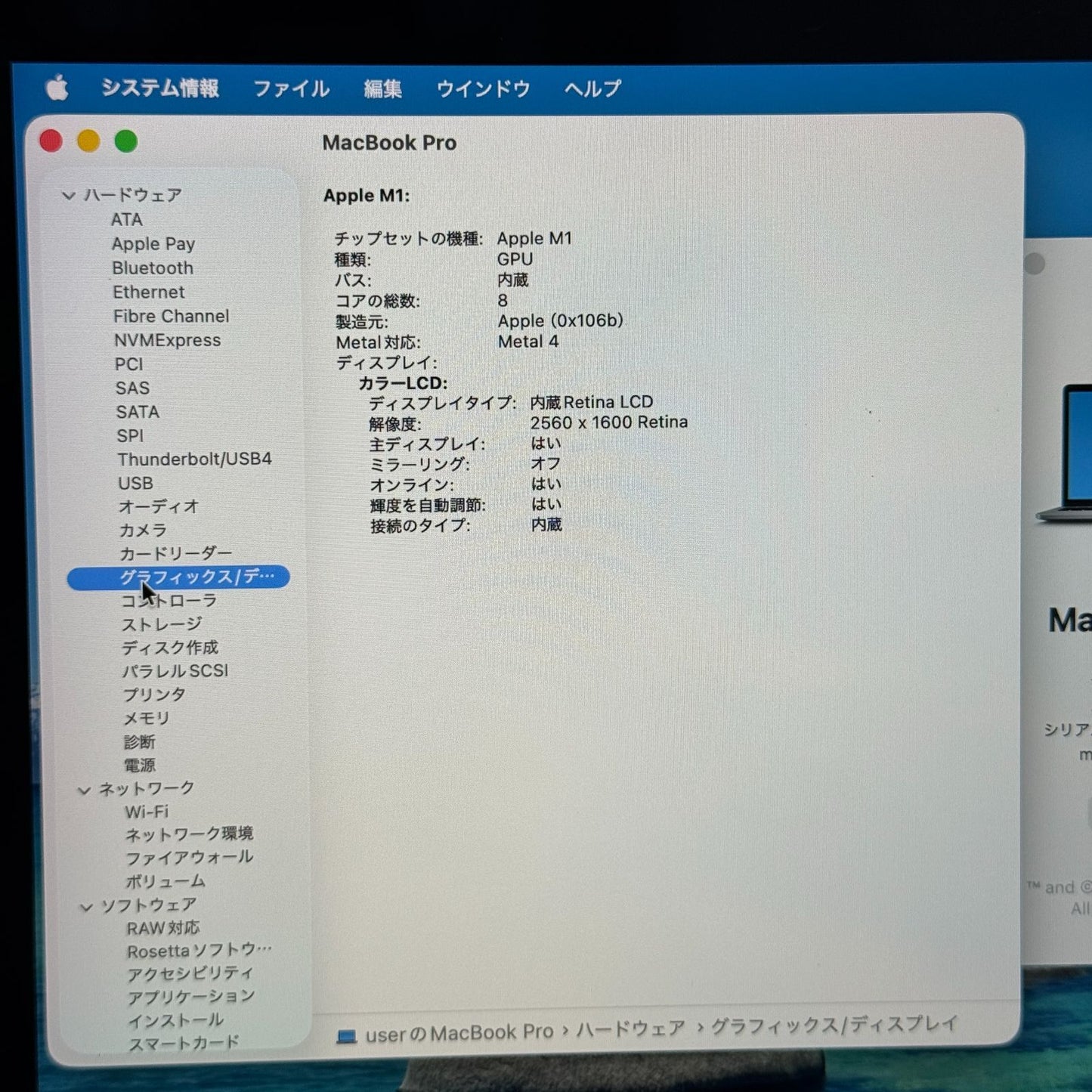Select Apple Pay in the sidebar

coord(153,244)
